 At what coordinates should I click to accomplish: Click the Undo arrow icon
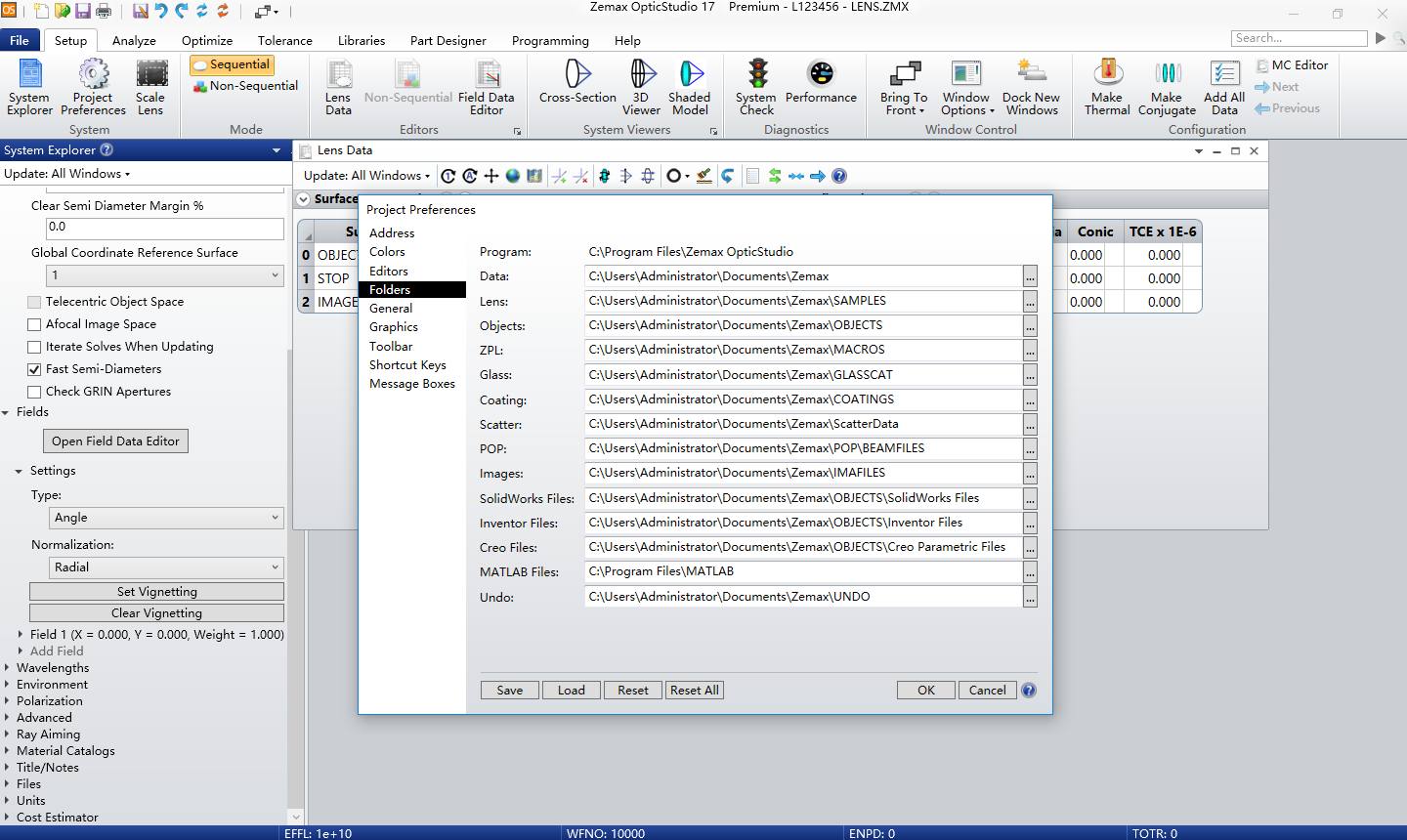point(160,11)
